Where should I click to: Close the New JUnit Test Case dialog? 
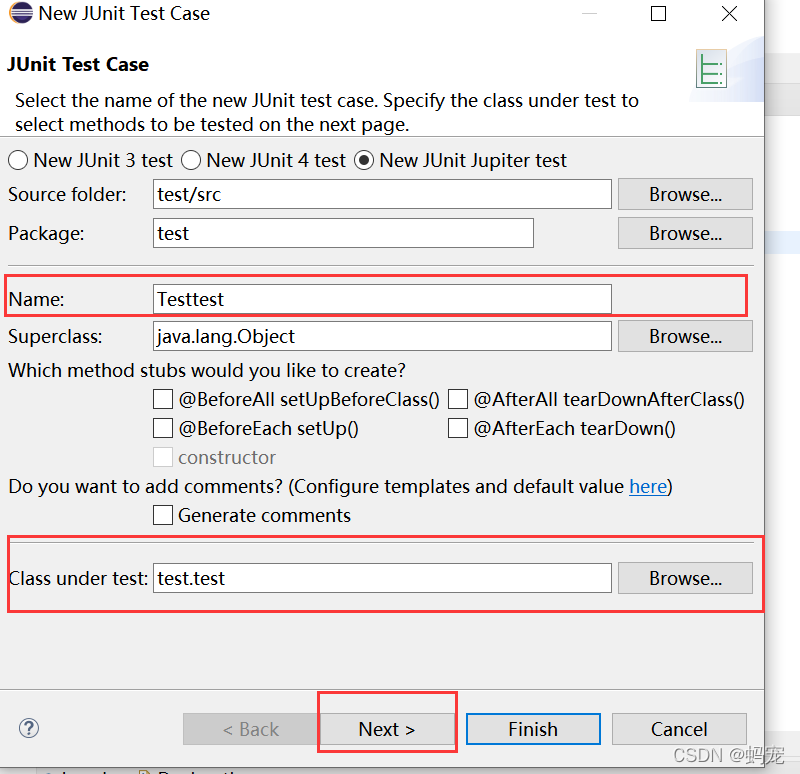pyautogui.click(x=729, y=13)
